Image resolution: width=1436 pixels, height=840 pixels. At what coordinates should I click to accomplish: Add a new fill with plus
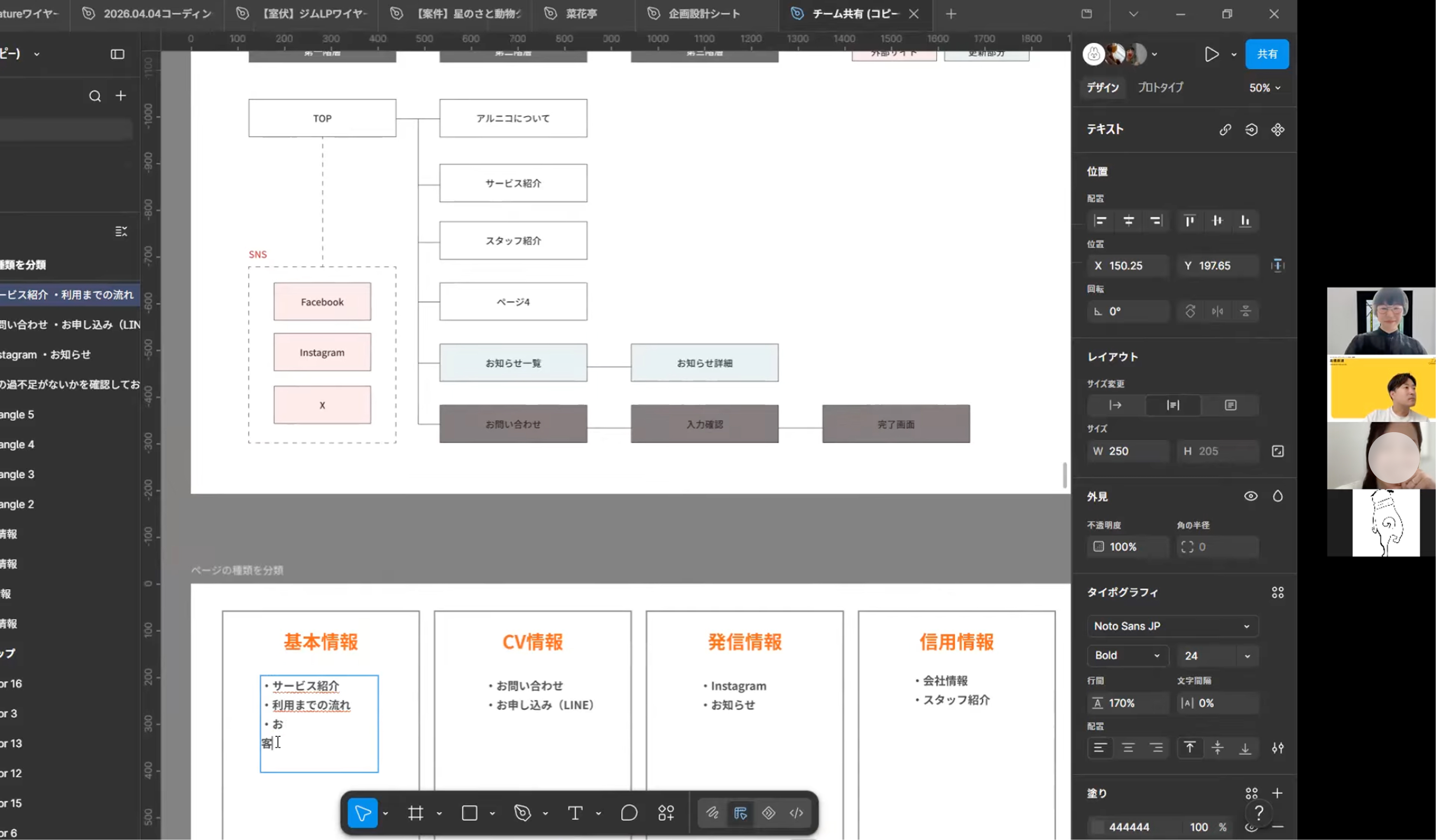tap(1277, 793)
